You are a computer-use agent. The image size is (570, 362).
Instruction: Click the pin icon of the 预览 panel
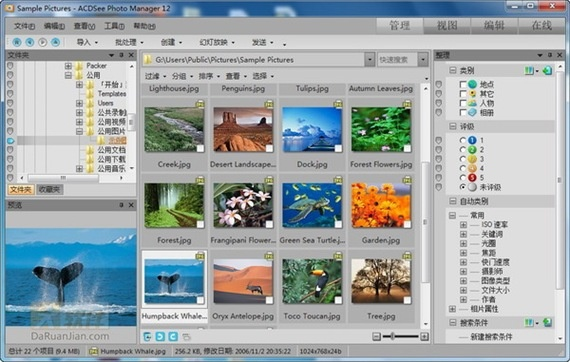pos(121,205)
